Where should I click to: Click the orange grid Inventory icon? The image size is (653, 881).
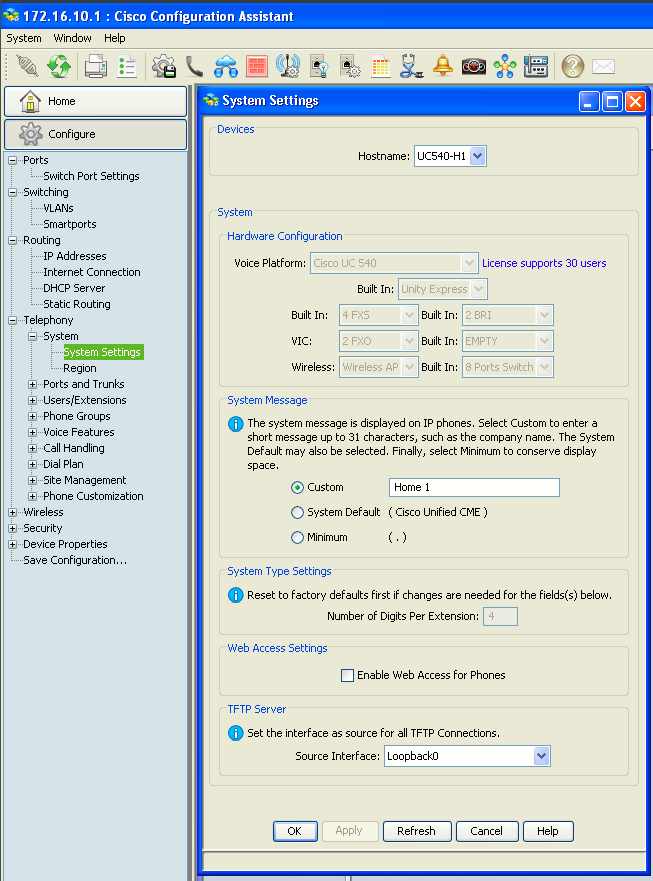380,67
